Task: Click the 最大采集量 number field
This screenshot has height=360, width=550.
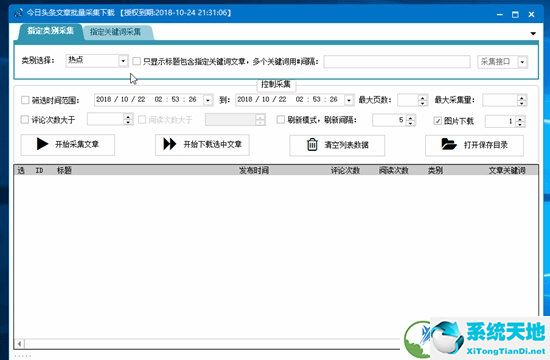Action: pyautogui.click(x=500, y=100)
